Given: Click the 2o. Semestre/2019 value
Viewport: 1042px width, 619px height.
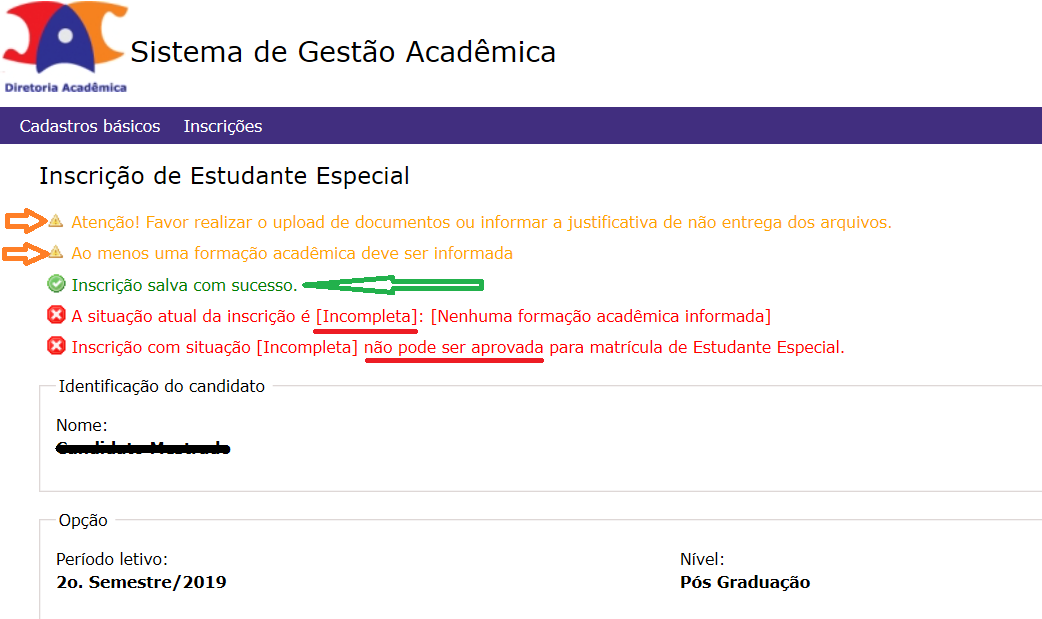Looking at the screenshot, I should [x=141, y=582].
